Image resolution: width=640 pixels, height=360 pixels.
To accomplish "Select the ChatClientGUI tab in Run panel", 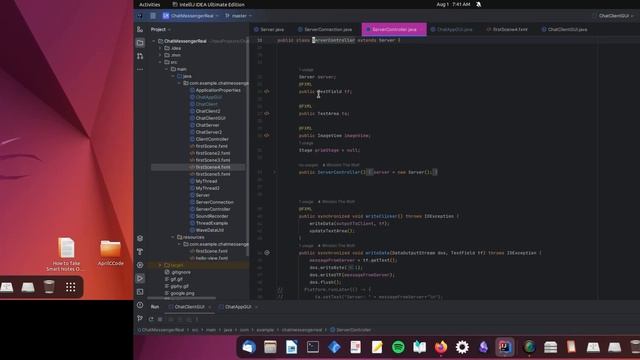I will pyautogui.click(x=190, y=307).
